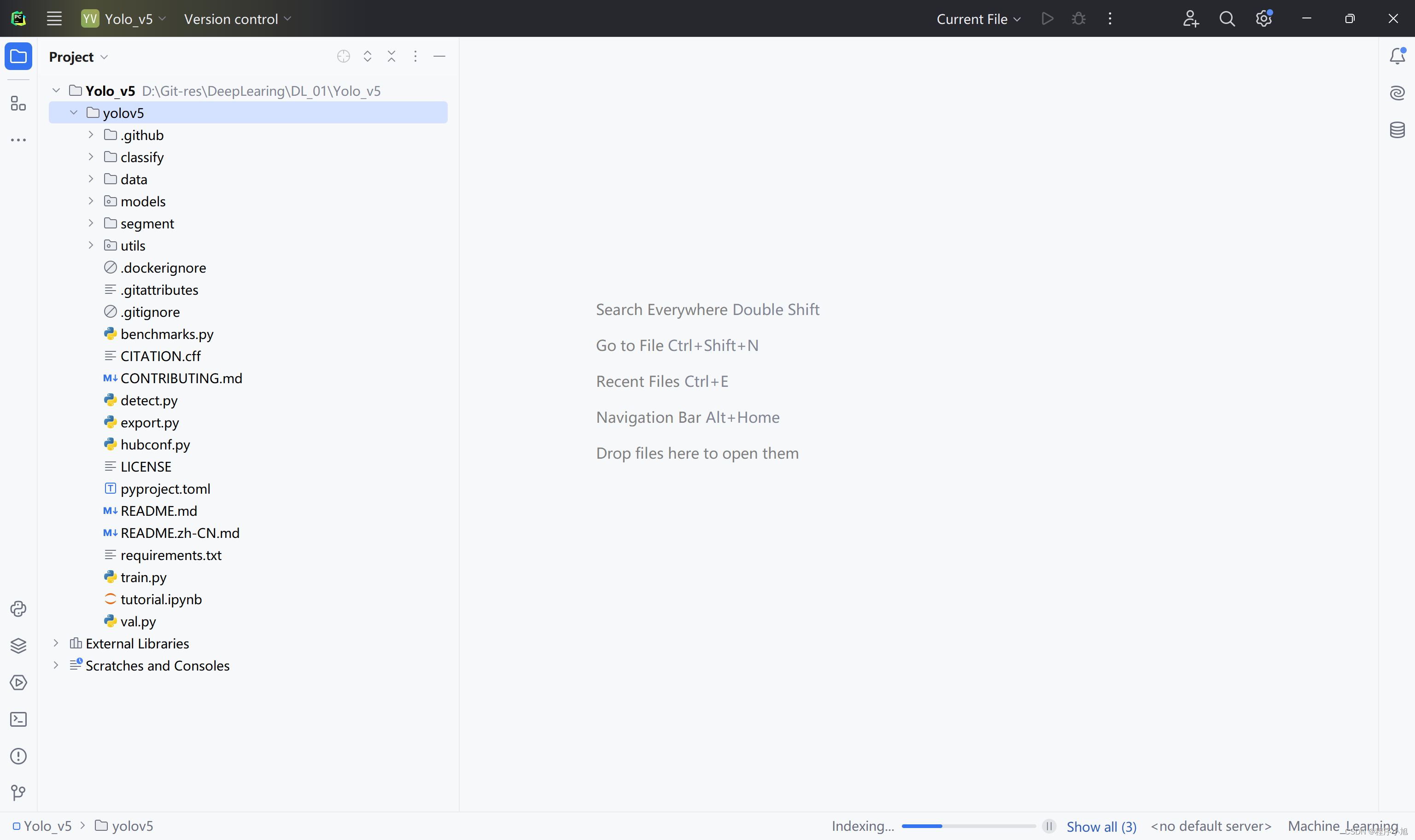The height and width of the screenshot is (840, 1415).
Task: Open the AI Assistant panel
Action: [x=1397, y=93]
